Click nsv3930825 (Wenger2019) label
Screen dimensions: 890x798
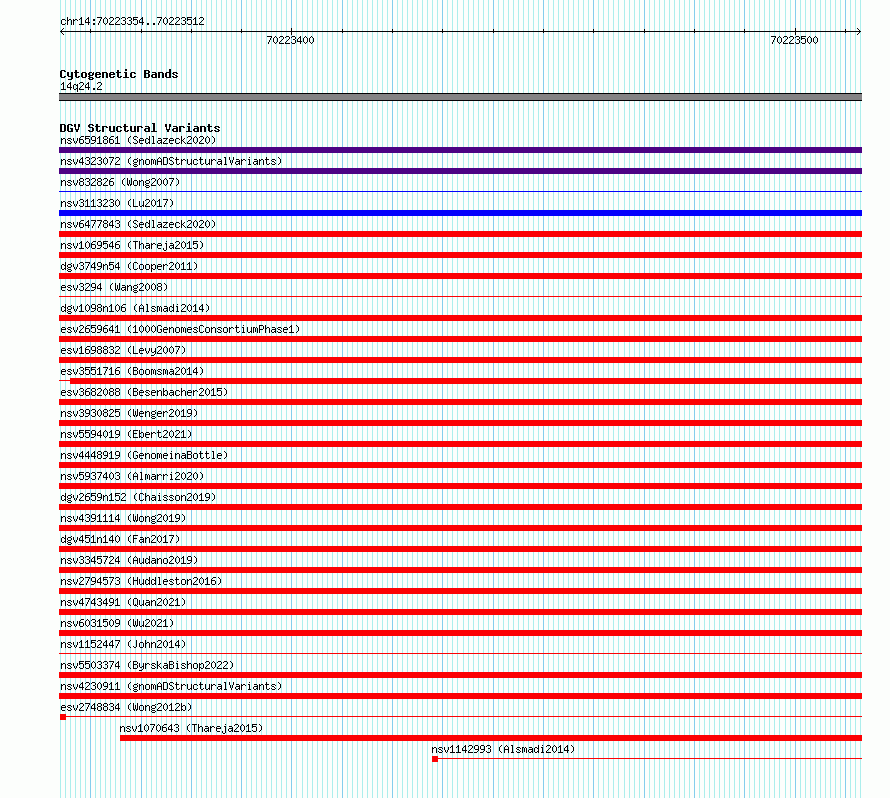coord(129,413)
